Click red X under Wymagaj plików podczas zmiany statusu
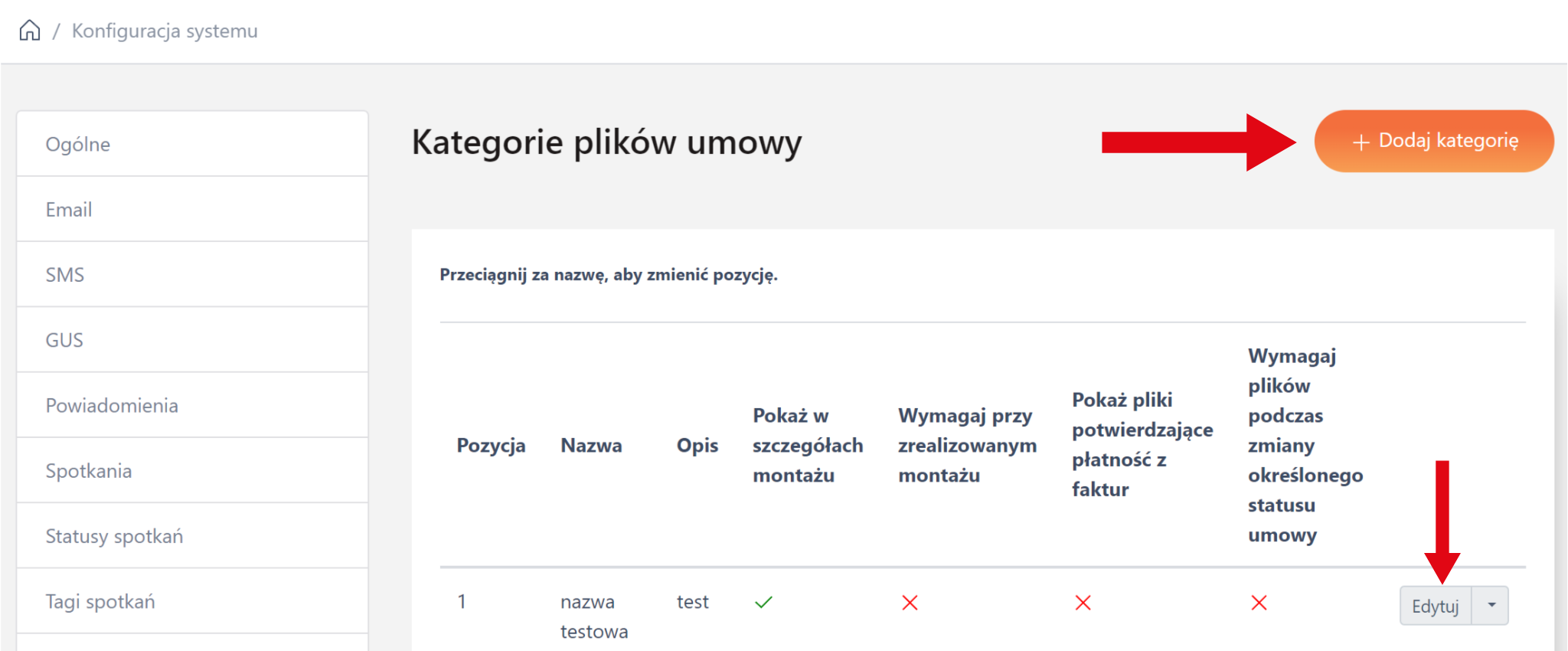Viewport: 1568px width, 651px height. pyautogui.click(x=1259, y=603)
